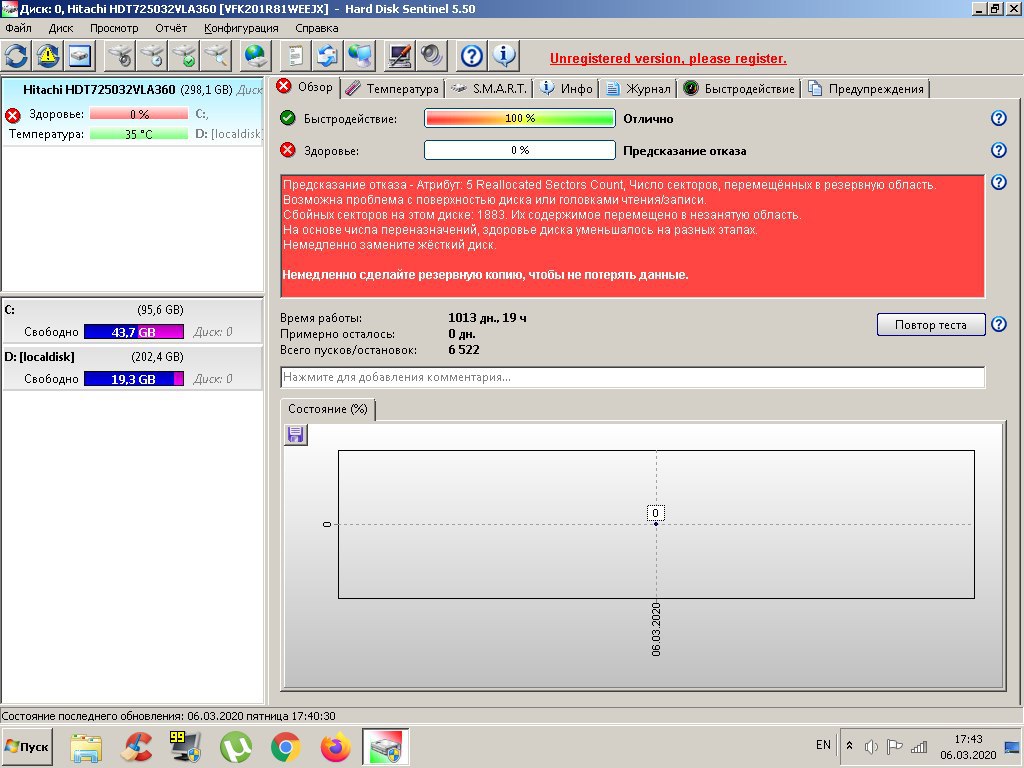Open the Предупреждения tab

click(x=866, y=89)
